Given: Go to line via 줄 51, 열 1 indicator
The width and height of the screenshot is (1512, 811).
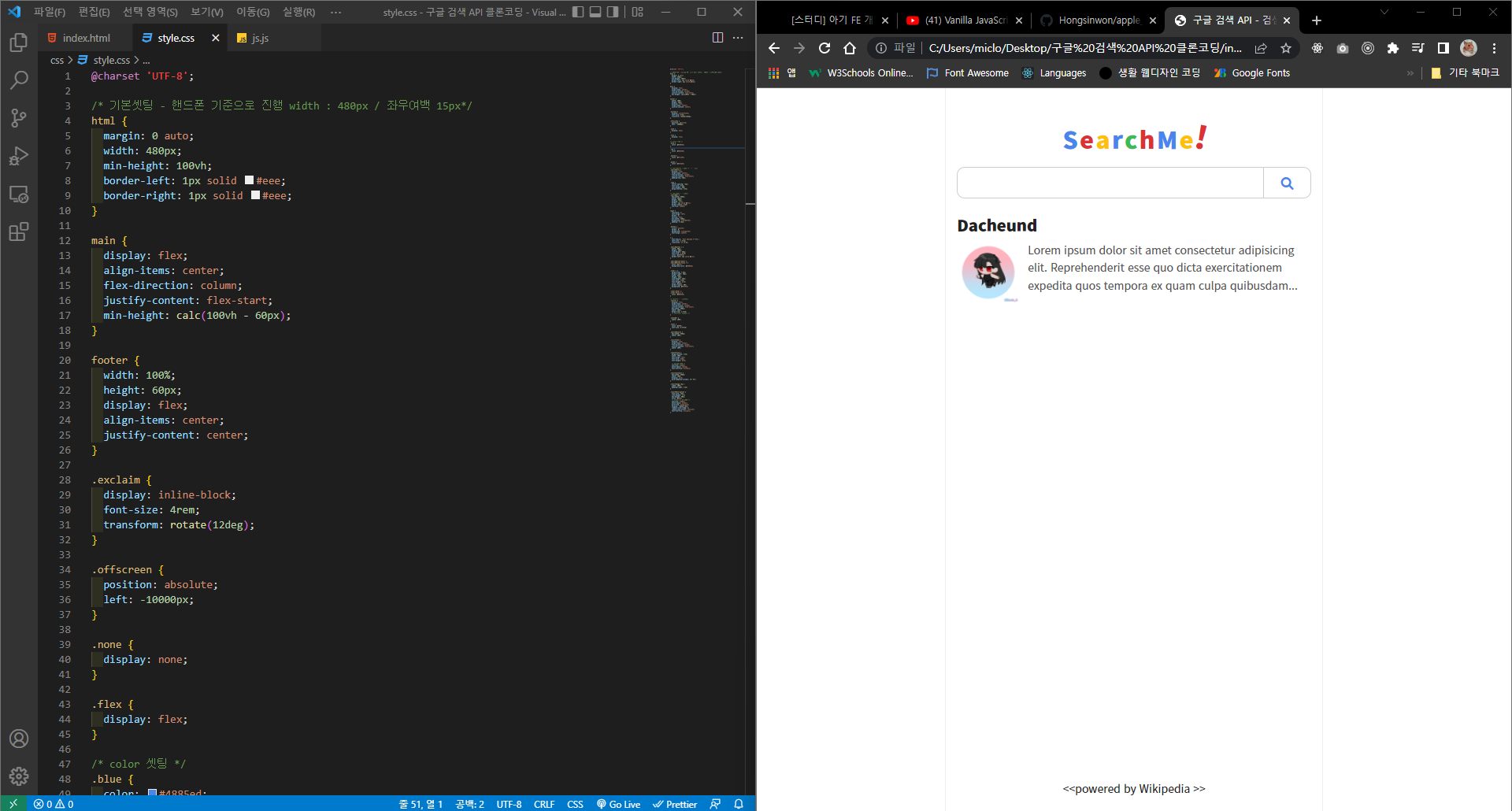Looking at the screenshot, I should pos(421,804).
